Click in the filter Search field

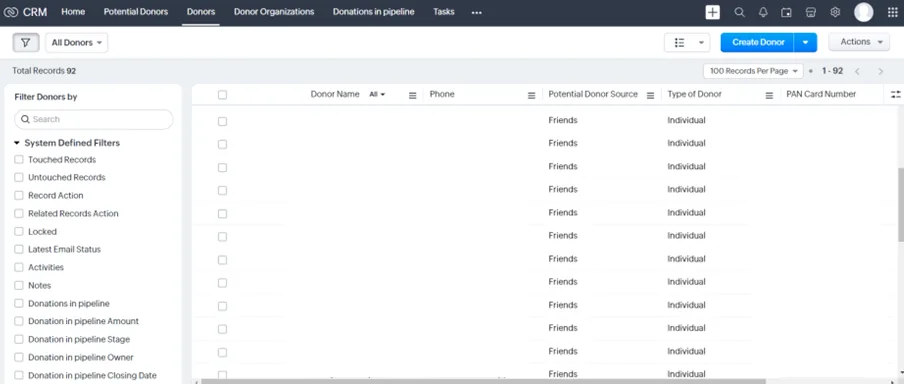tap(93, 119)
